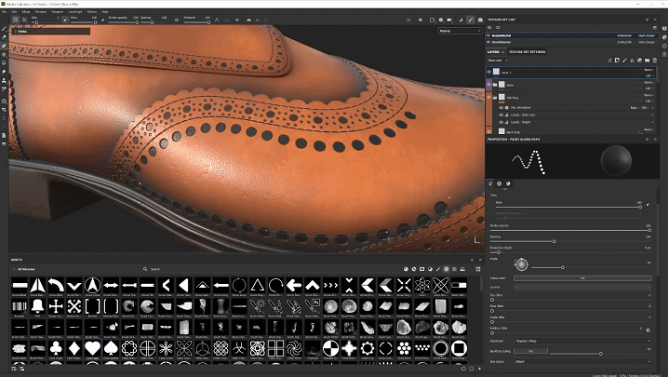Open the Viewport menu
The width and height of the screenshot is (668, 377).
tap(57, 12)
